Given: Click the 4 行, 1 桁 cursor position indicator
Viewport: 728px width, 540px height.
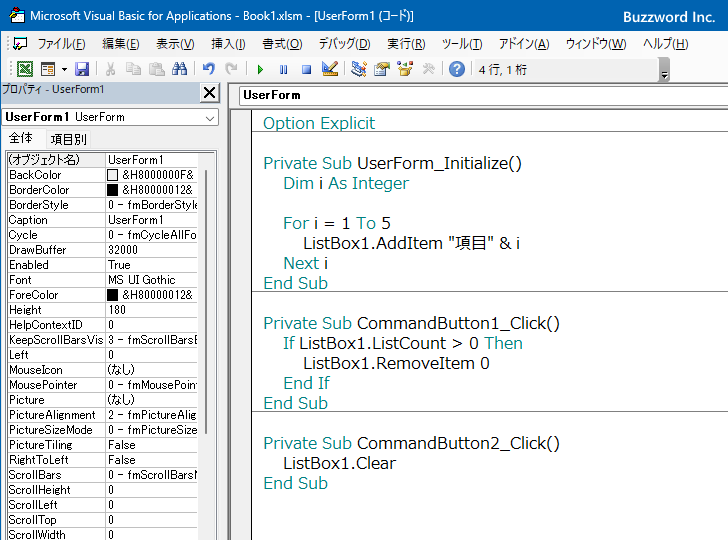Looking at the screenshot, I should coord(503,70).
